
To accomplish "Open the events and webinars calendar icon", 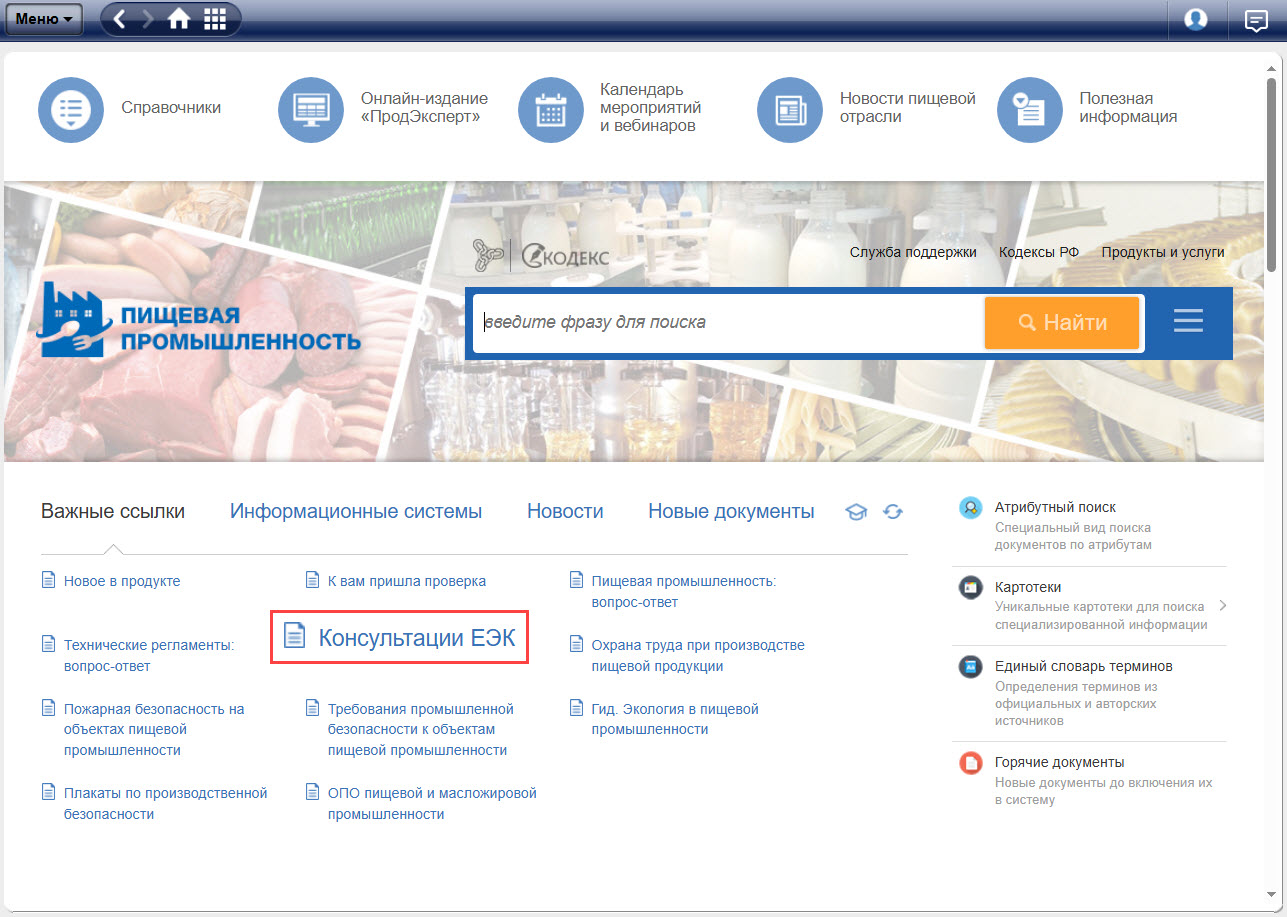I will 551,109.
